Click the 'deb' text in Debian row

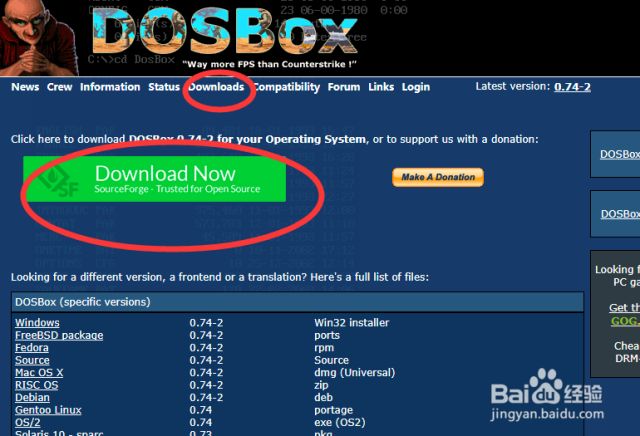(323, 398)
